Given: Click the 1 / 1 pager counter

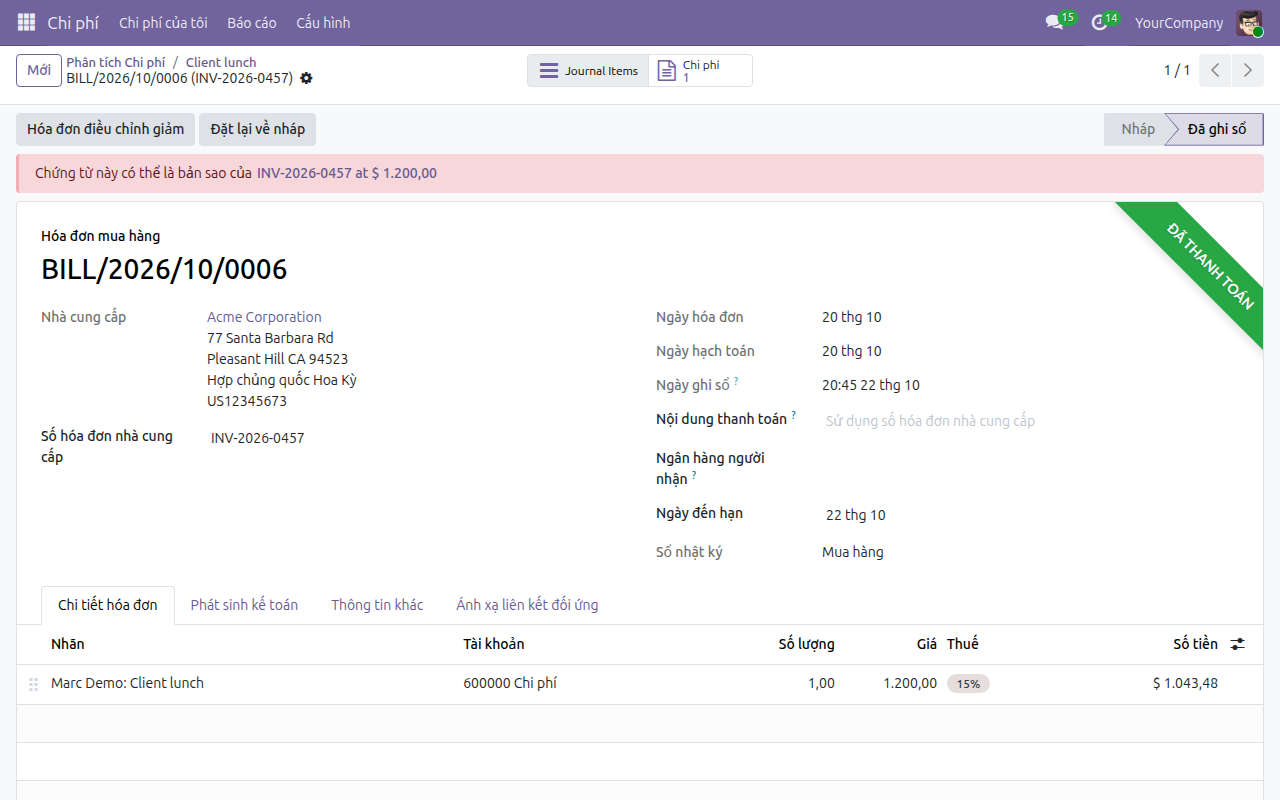Looking at the screenshot, I should coord(1177,70).
